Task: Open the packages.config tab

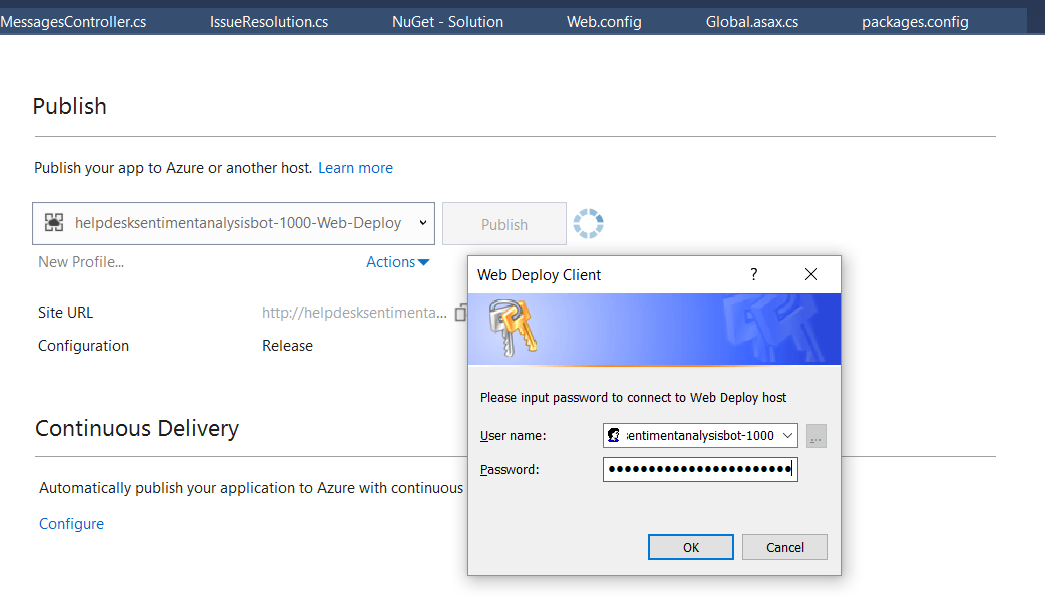Action: pos(915,22)
